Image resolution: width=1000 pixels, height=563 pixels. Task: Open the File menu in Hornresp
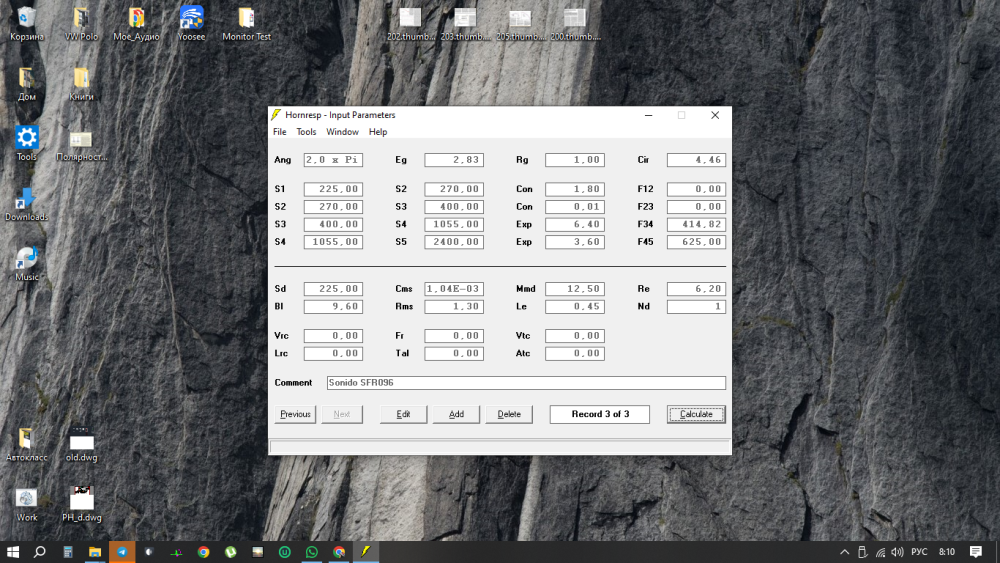280,132
